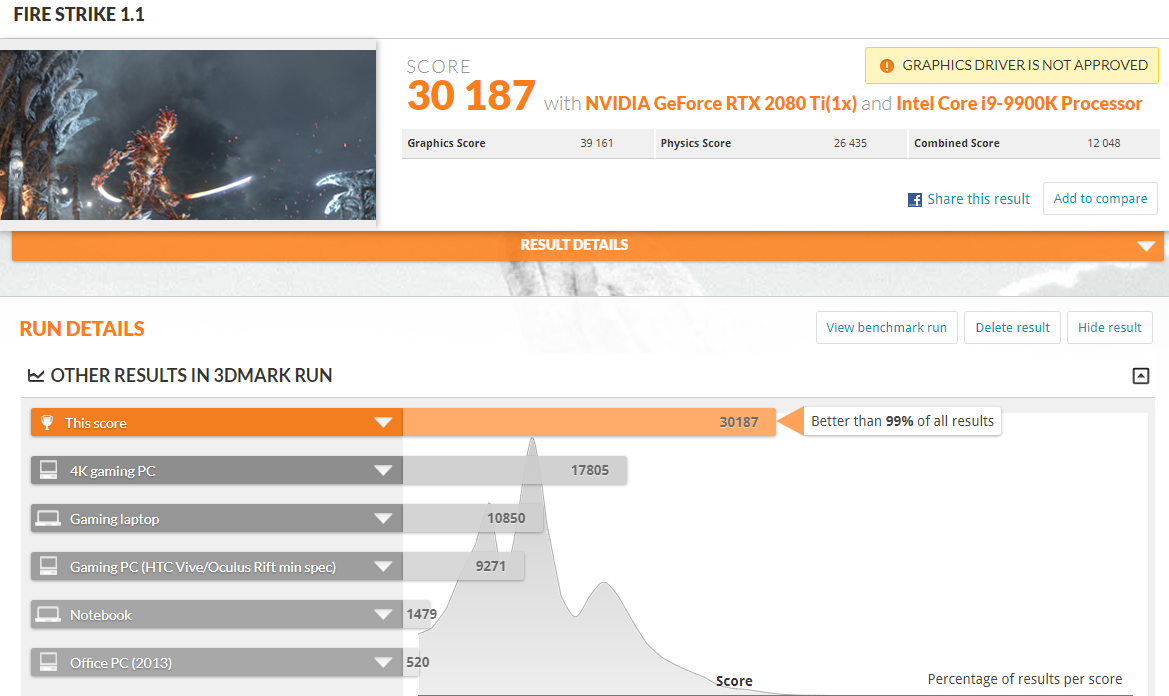Click the Score axis label on chart
1169x696 pixels.
734,681
